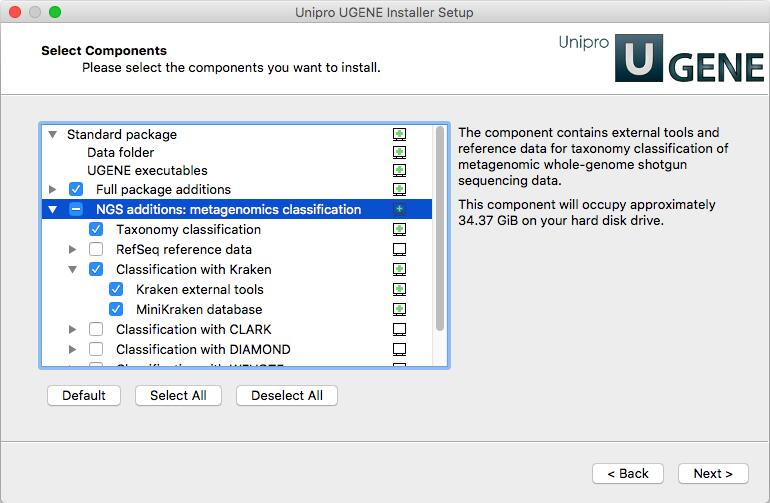The height and width of the screenshot is (503, 770).
Task: Click the component list vertical scrollbar
Action: point(440,228)
